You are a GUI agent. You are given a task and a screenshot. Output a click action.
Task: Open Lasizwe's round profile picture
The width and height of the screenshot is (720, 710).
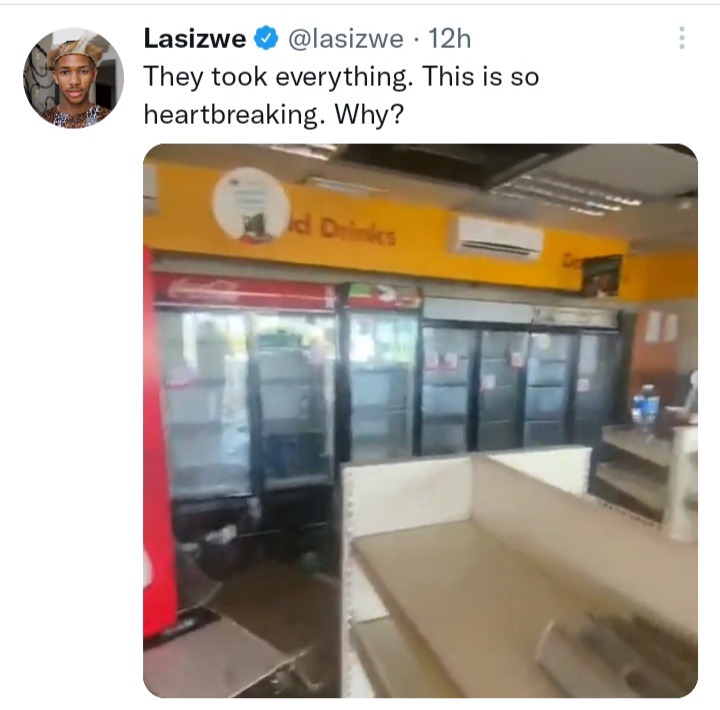(73, 78)
